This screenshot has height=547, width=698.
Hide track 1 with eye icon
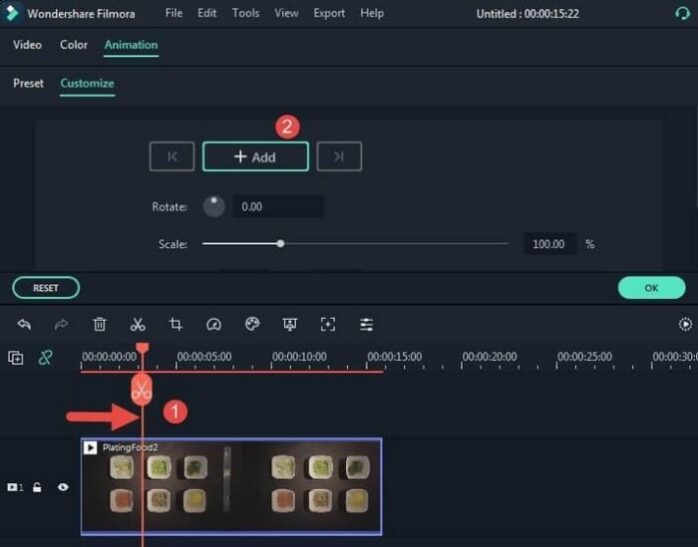[63, 487]
